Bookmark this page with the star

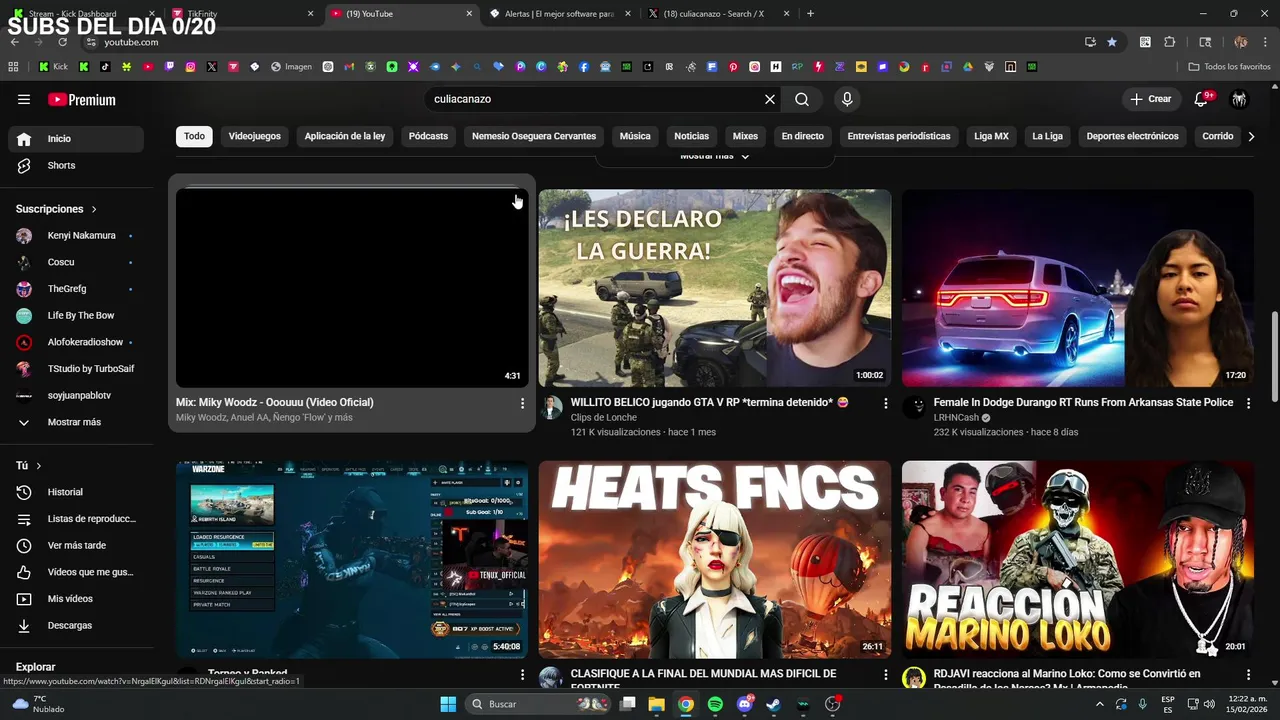point(1112,42)
